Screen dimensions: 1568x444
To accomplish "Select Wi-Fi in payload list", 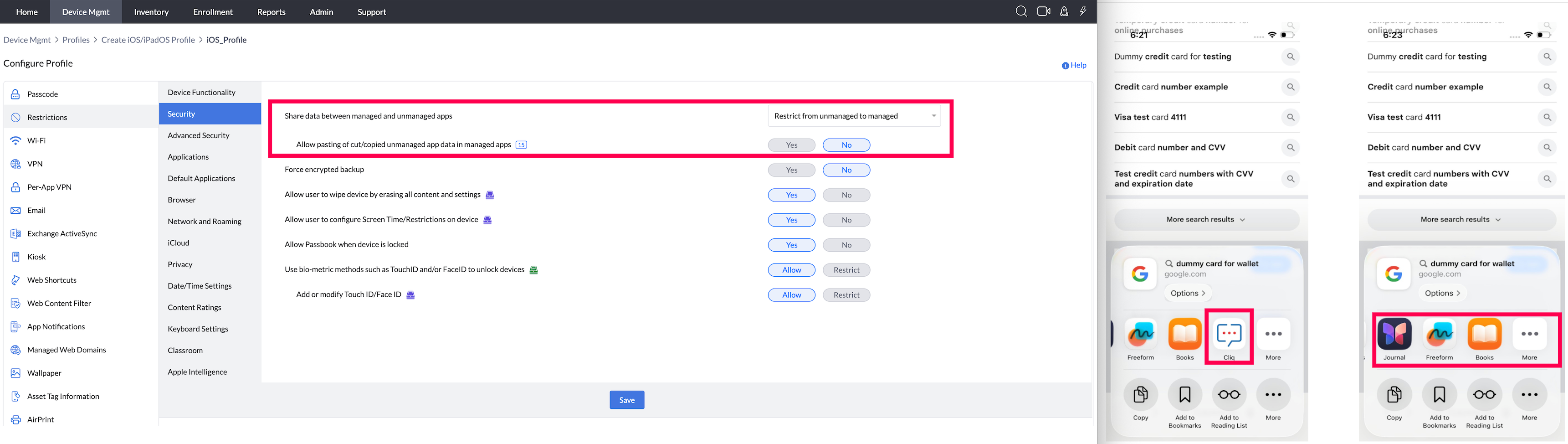I will pos(36,141).
